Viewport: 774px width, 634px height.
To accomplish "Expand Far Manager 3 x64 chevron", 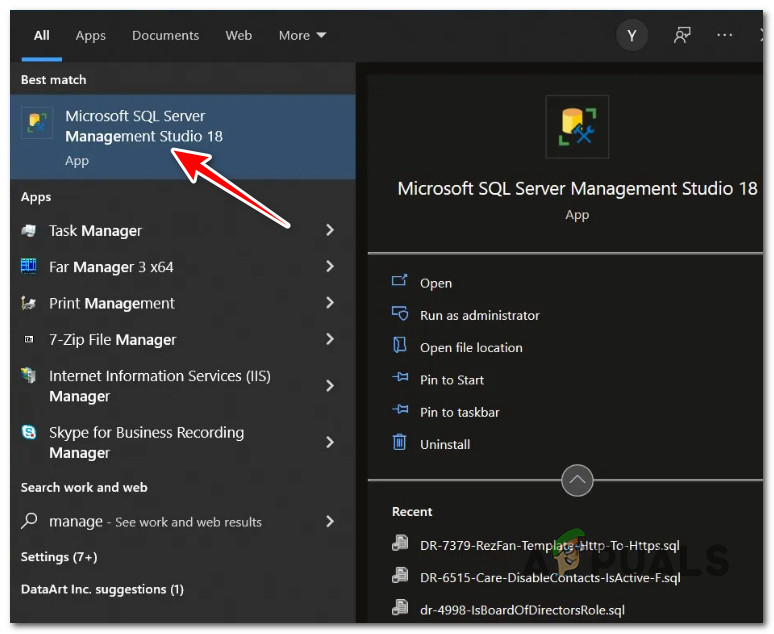I will [x=330, y=267].
